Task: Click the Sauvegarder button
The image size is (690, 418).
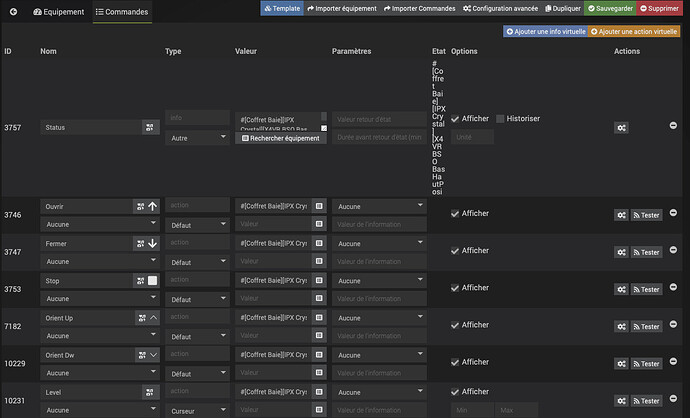Action: point(610,8)
